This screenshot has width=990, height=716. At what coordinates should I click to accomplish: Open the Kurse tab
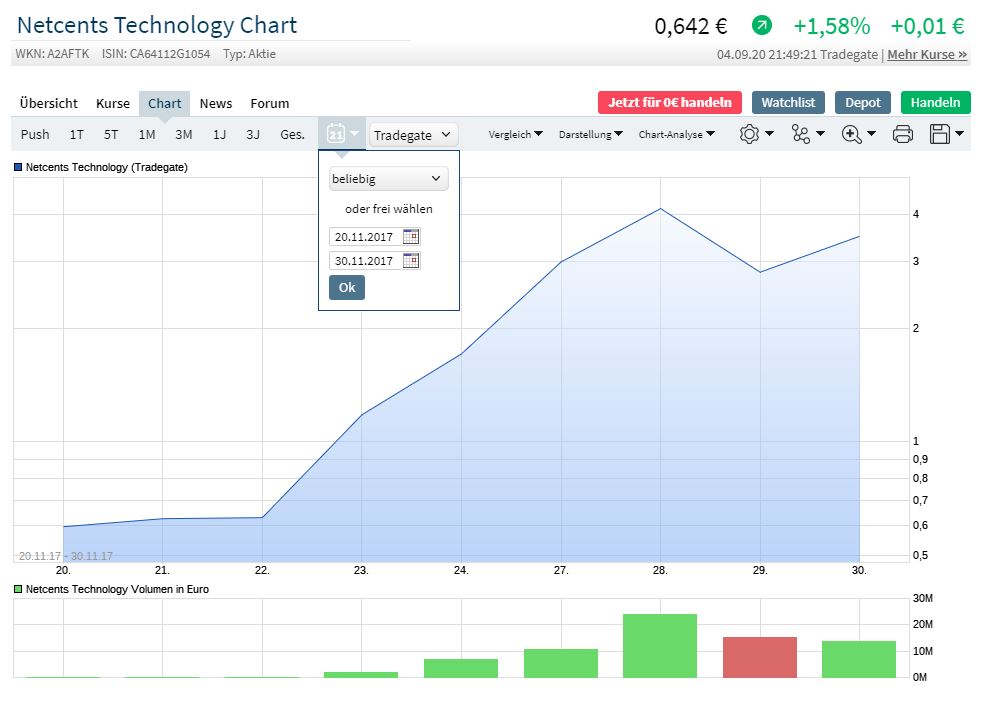click(113, 103)
